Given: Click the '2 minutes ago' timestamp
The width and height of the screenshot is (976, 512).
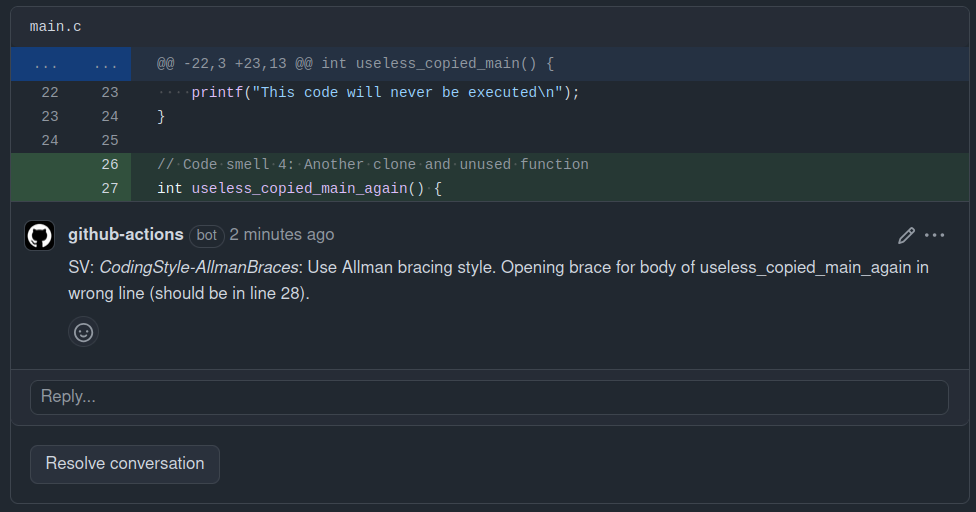Looking at the screenshot, I should [281, 235].
